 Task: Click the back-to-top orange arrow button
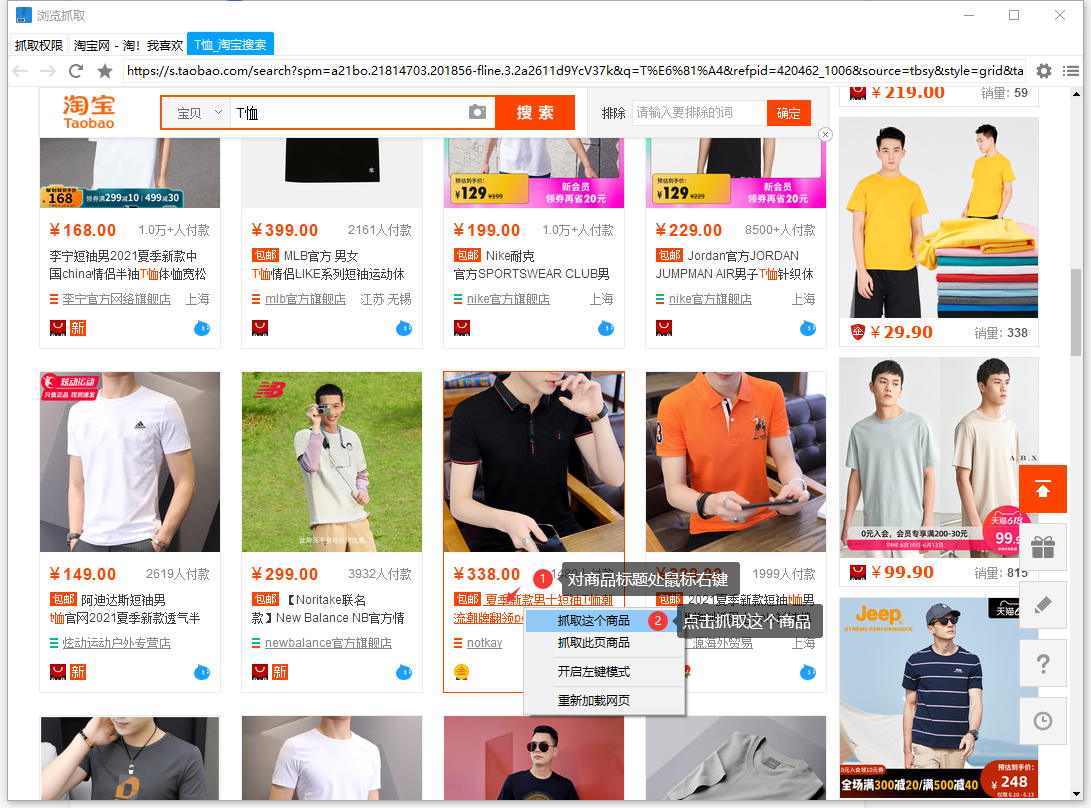pos(1043,490)
